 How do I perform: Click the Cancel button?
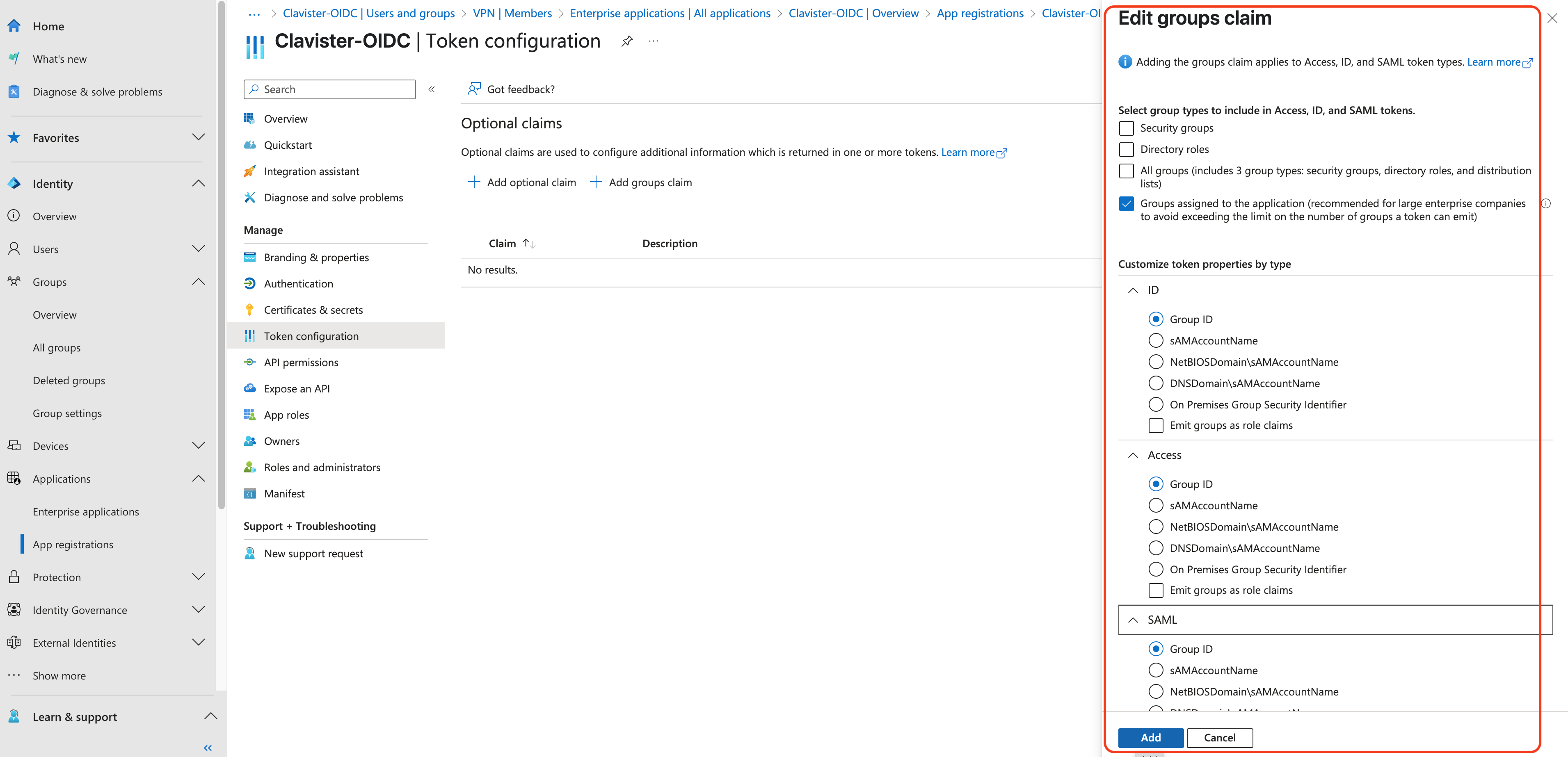pyautogui.click(x=1219, y=738)
